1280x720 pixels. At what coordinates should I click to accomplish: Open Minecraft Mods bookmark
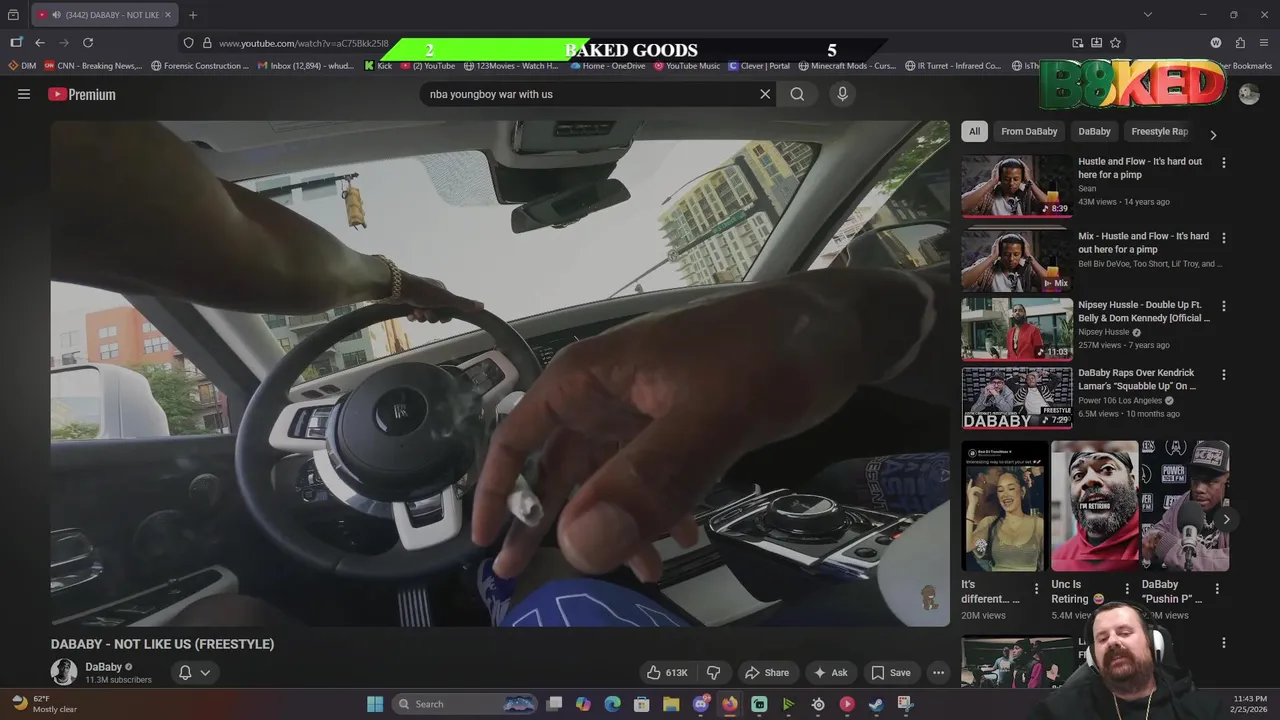[847, 66]
